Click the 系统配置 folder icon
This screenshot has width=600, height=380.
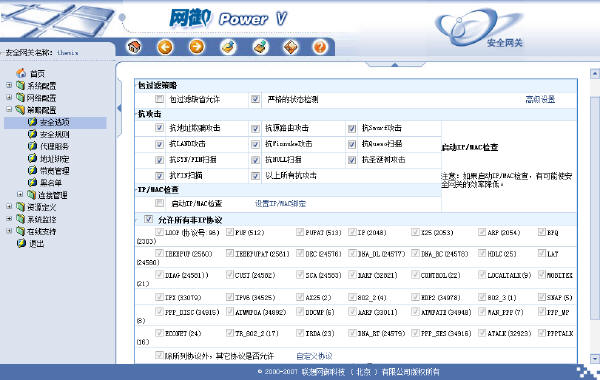click(21, 85)
